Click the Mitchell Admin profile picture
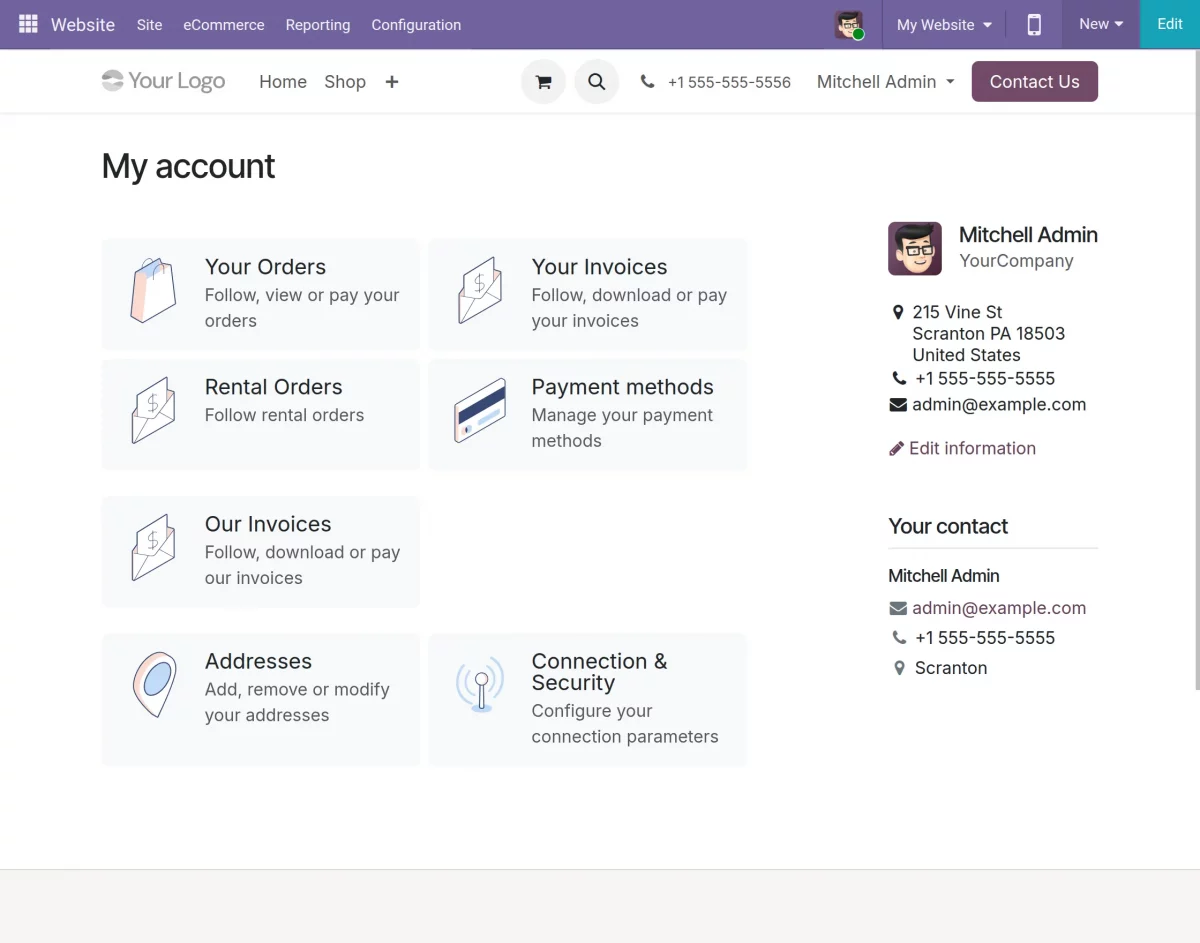Screen dimensions: 1200x943 point(915,249)
